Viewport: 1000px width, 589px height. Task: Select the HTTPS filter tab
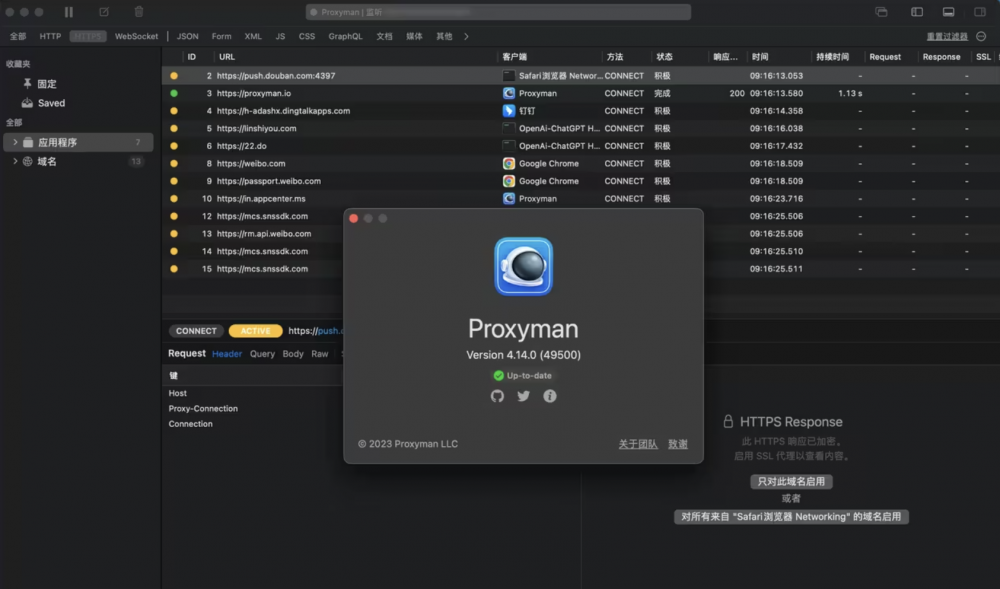(88, 36)
